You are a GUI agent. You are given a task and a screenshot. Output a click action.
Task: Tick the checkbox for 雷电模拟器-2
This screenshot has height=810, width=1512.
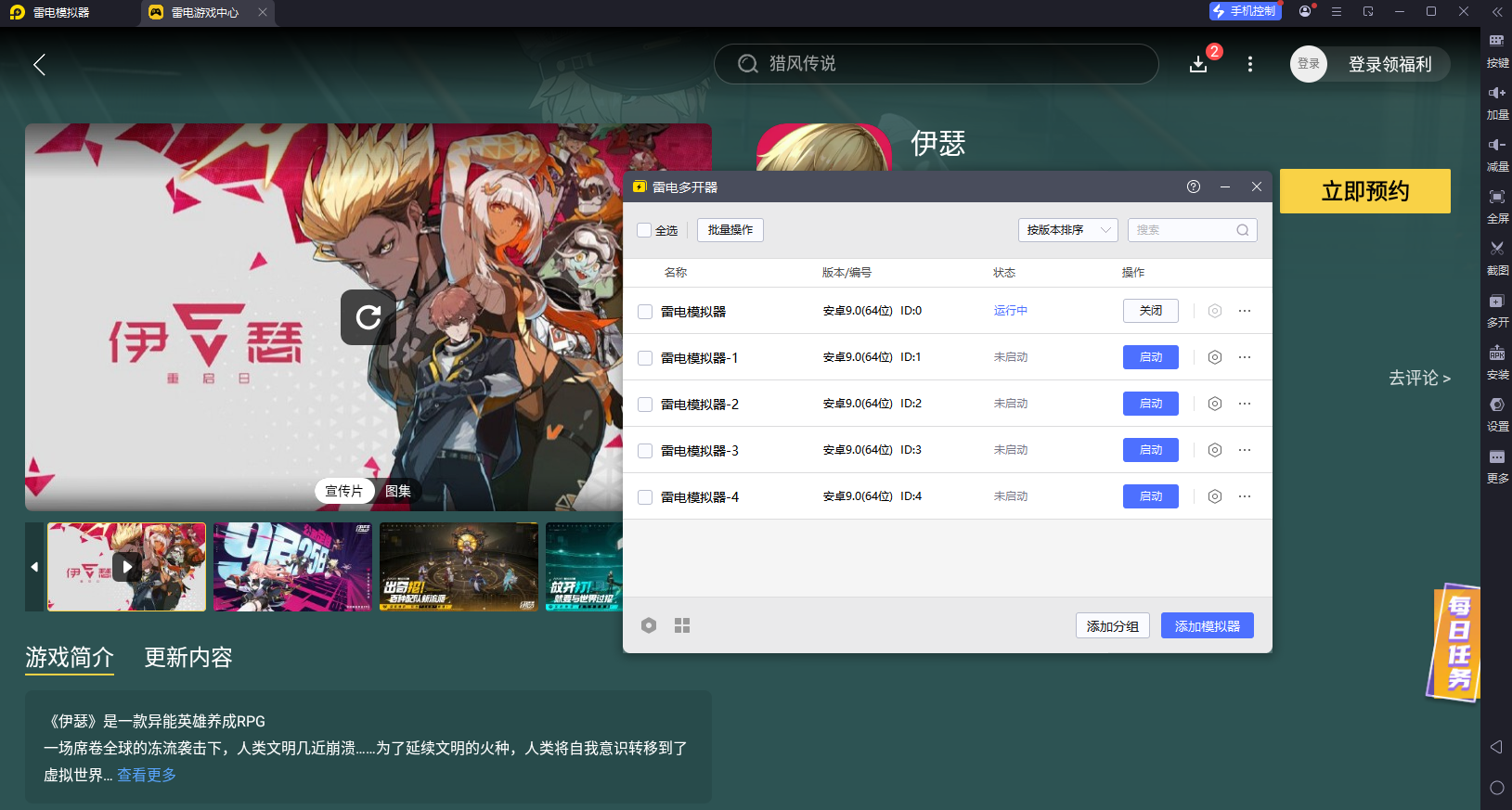tap(645, 405)
